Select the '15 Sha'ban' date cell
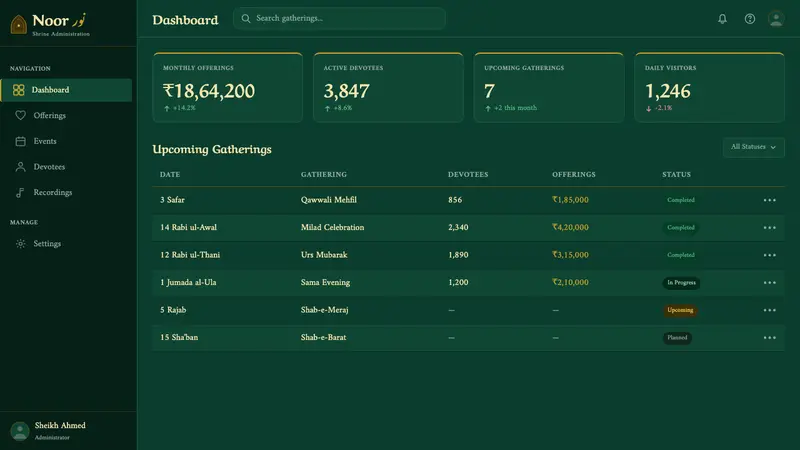Screen dimensions: 800x450 [x=179, y=338]
